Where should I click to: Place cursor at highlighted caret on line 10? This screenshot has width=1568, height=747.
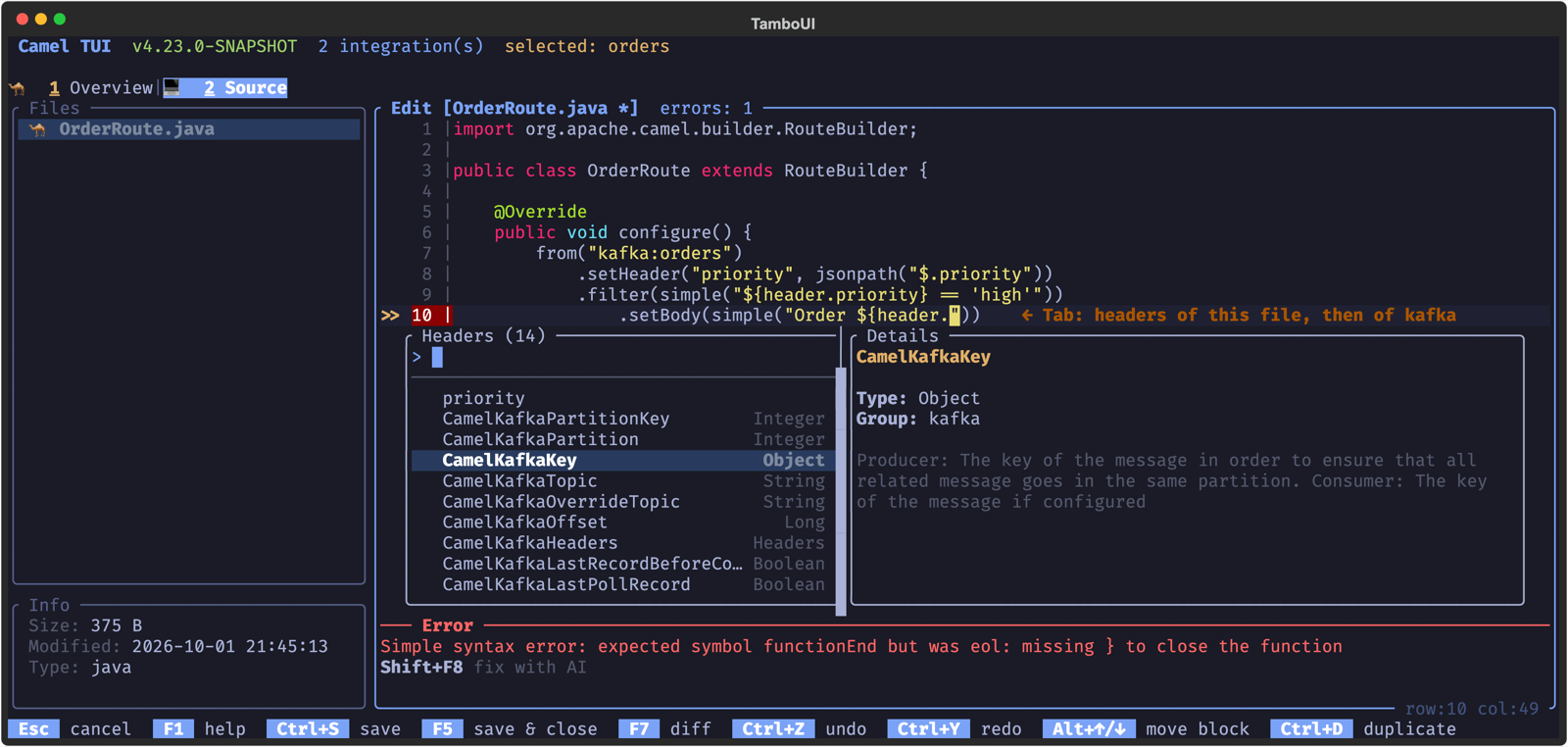pos(955,316)
